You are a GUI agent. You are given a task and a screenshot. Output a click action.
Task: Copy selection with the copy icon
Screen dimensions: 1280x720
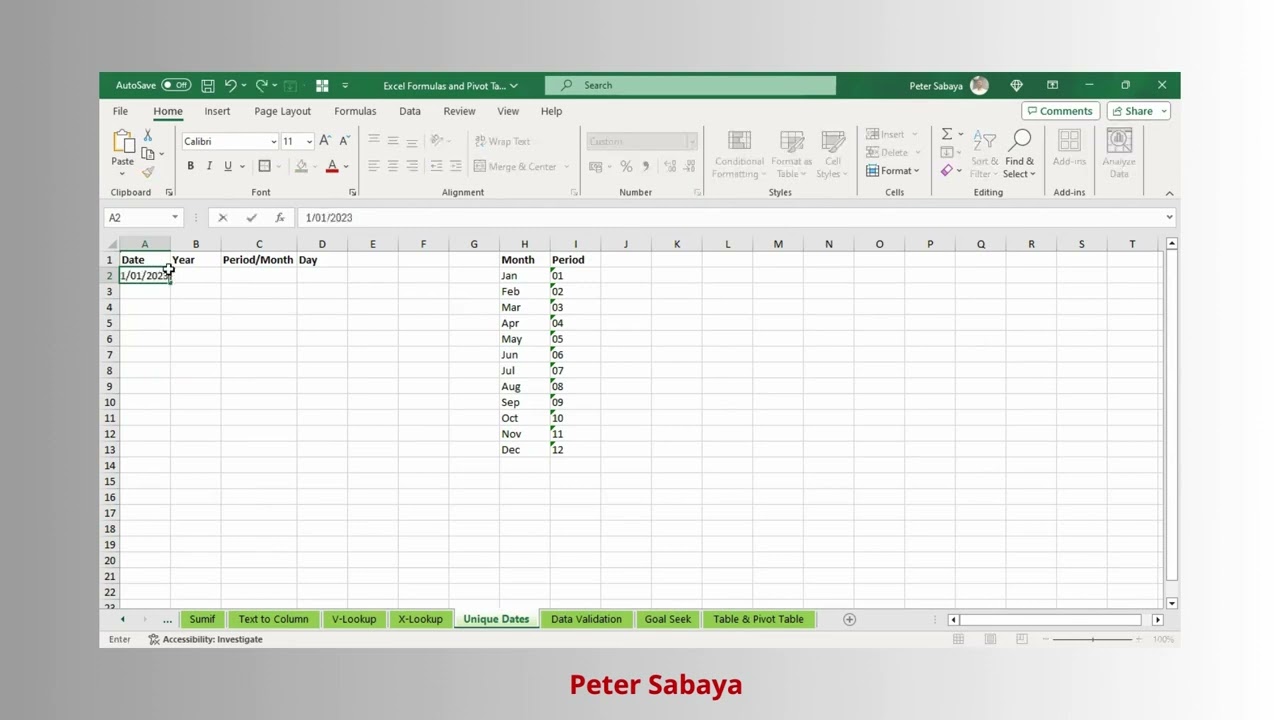pos(148,153)
